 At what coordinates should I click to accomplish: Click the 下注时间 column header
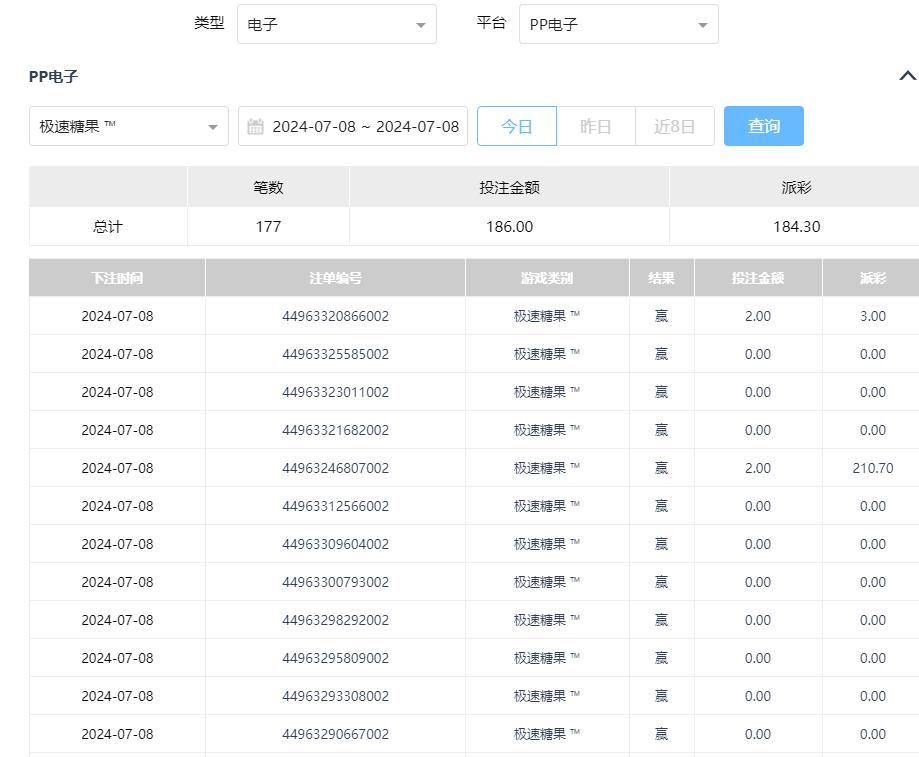(x=117, y=278)
